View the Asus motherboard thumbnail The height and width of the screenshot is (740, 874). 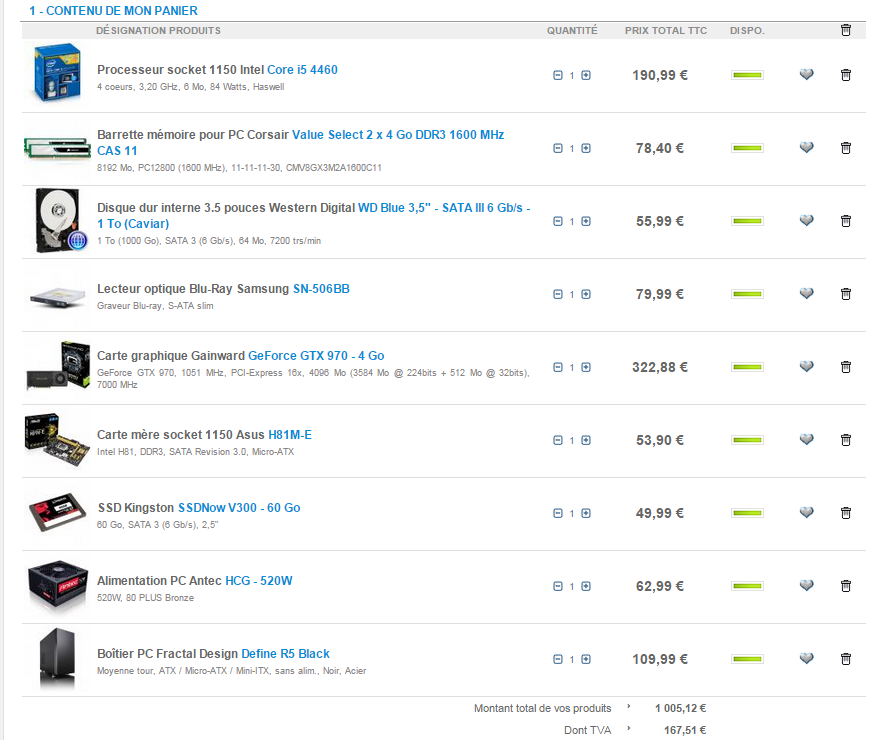[x=57, y=439]
